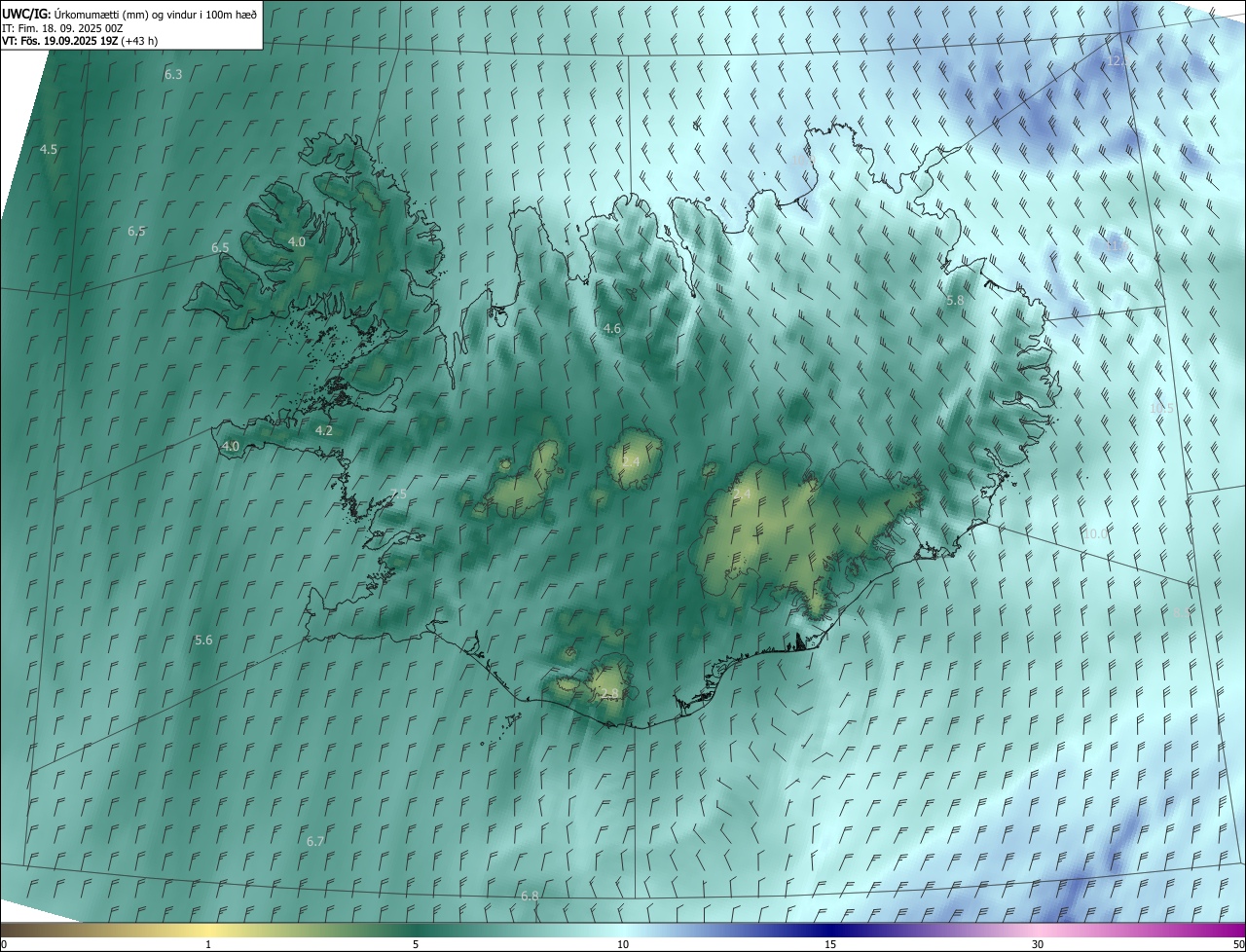
Task: Click the "10" tick on the colour scale
Action: pos(623,945)
